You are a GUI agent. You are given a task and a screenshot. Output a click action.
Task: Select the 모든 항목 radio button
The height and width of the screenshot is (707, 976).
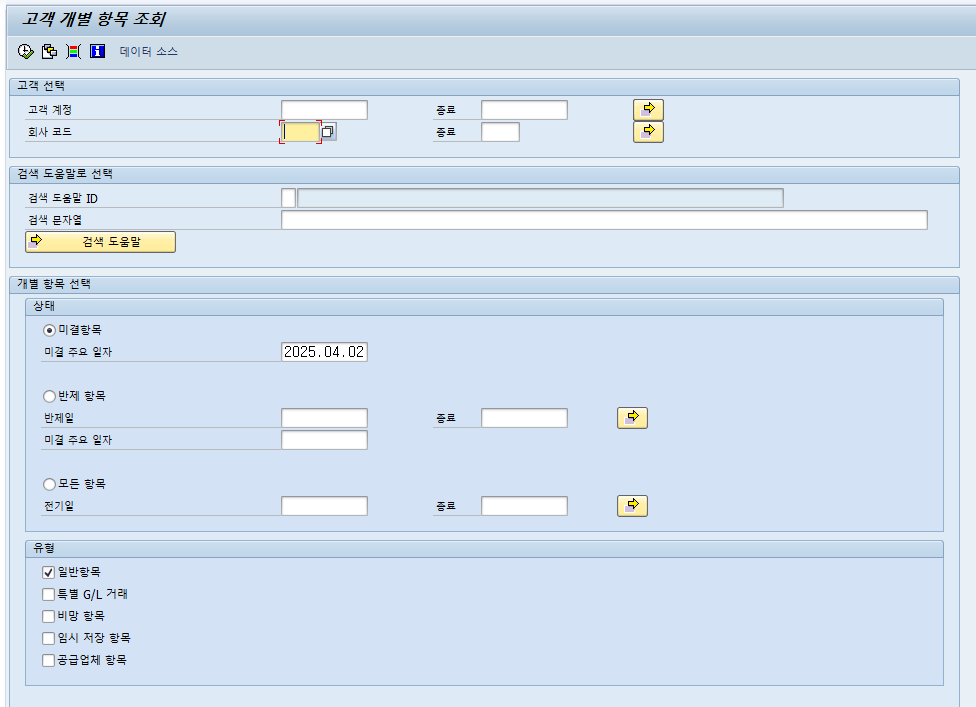(x=49, y=484)
